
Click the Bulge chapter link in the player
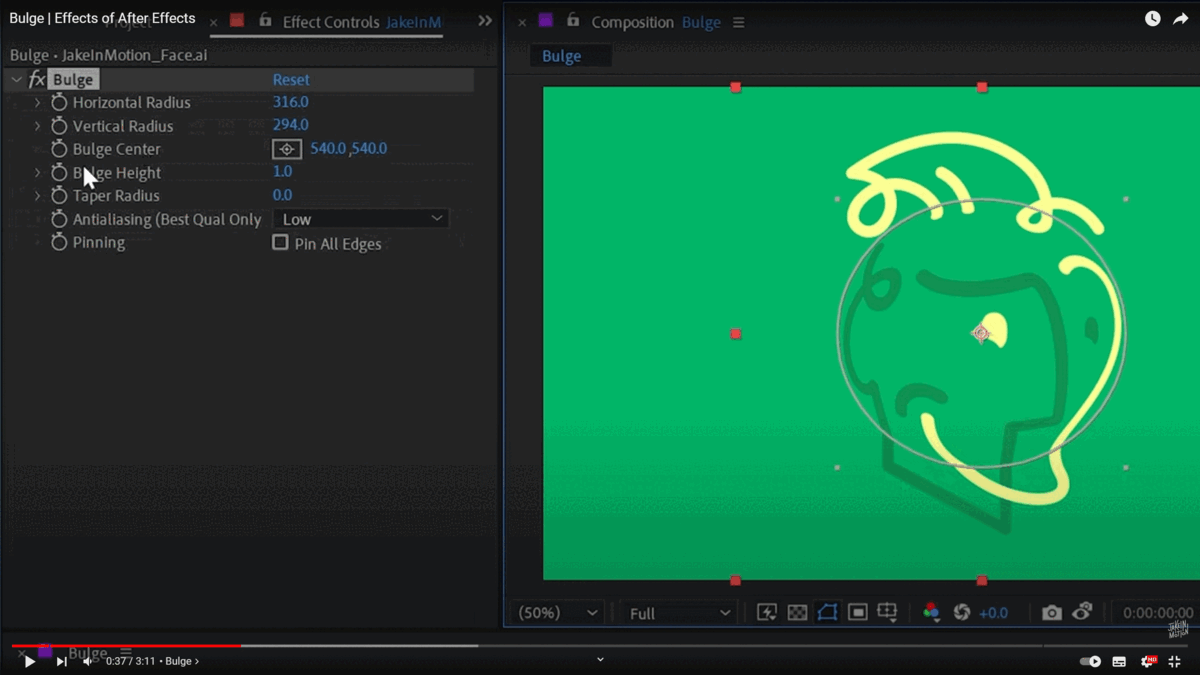coord(182,661)
